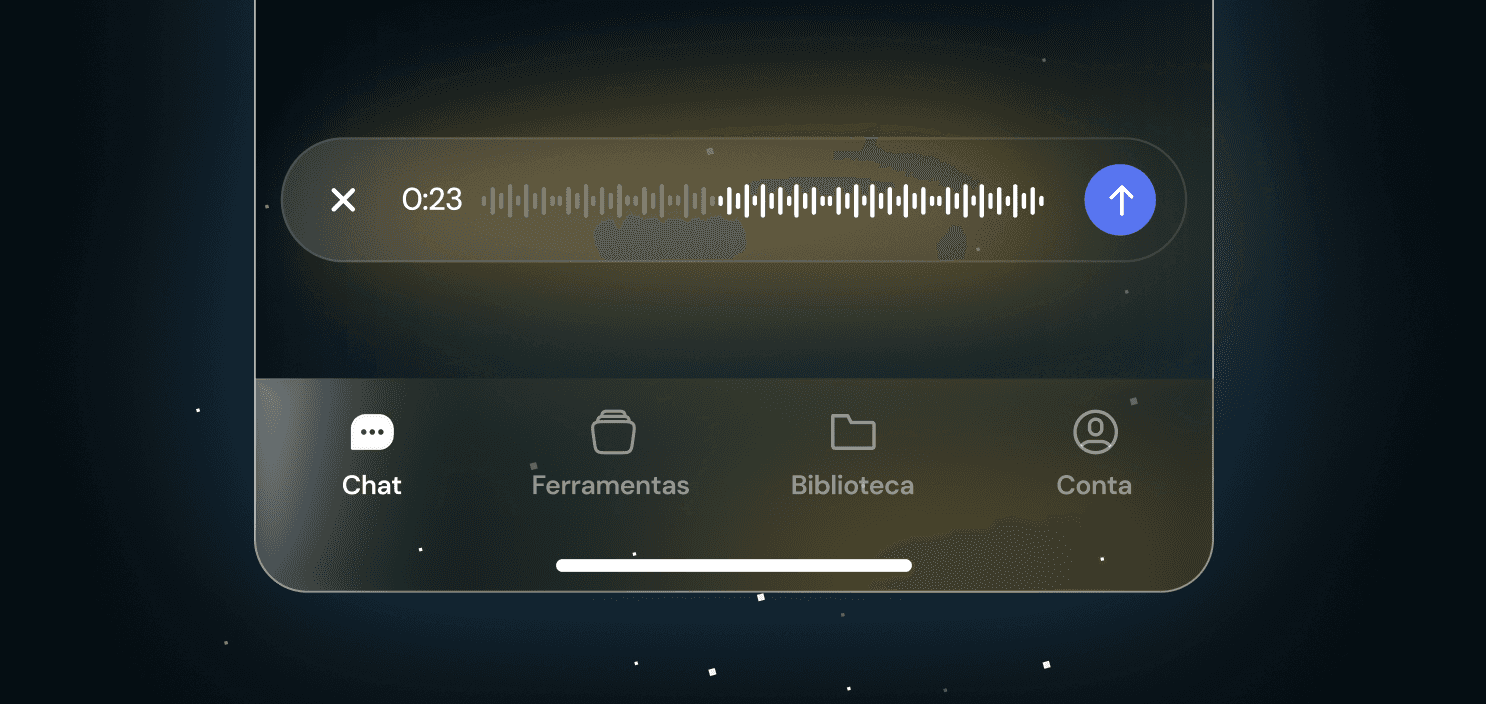This screenshot has width=1486, height=704.
Task: Open the Chat speech bubble icon
Action: pyautogui.click(x=372, y=432)
